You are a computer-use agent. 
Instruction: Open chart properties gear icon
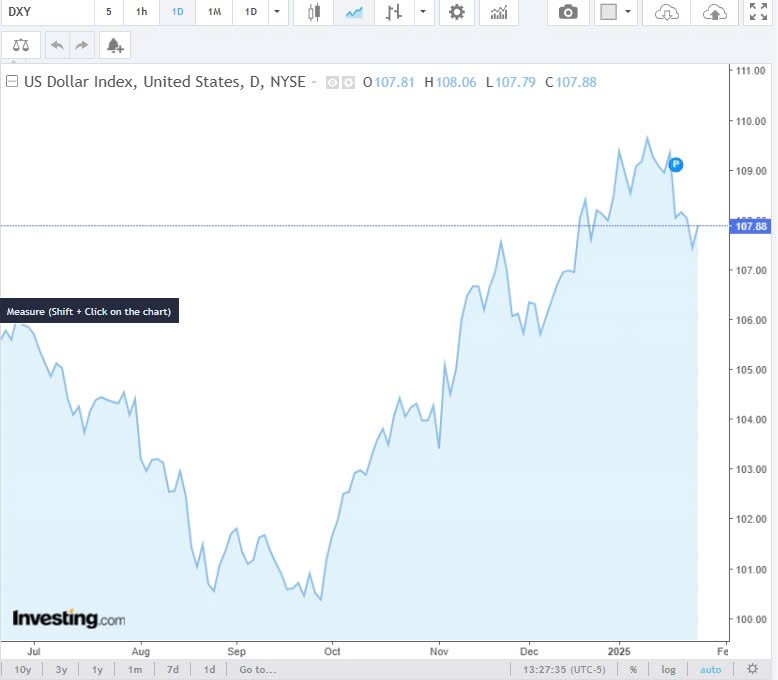click(x=456, y=12)
